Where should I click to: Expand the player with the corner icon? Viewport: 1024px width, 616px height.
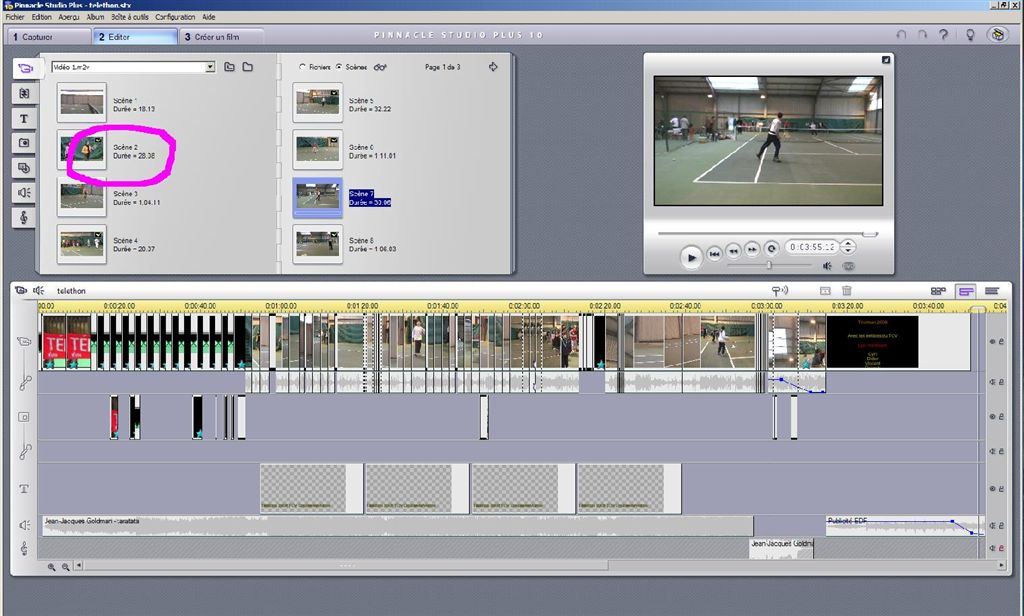(886, 59)
